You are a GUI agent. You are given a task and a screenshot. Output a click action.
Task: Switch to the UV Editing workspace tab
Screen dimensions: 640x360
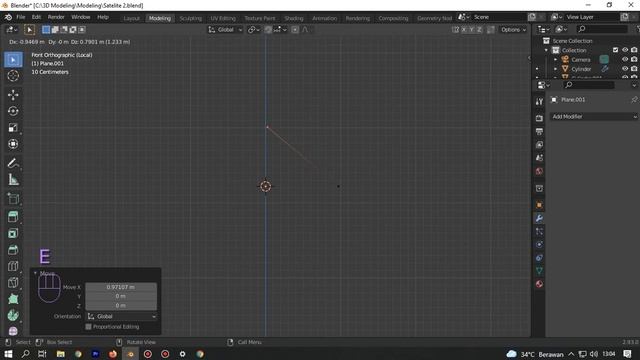223,18
